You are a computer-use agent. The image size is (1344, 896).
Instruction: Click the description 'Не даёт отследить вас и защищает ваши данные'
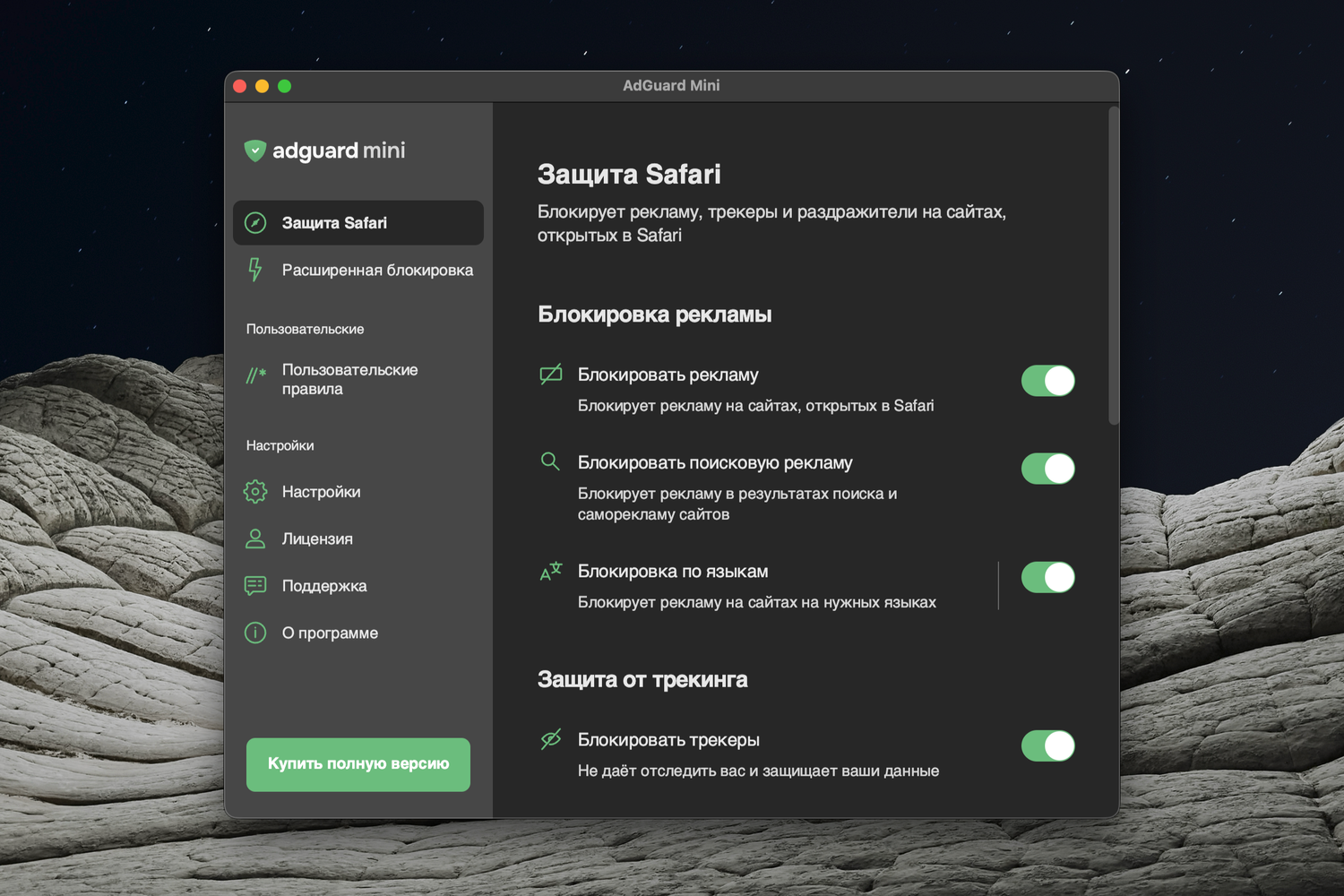point(759,771)
